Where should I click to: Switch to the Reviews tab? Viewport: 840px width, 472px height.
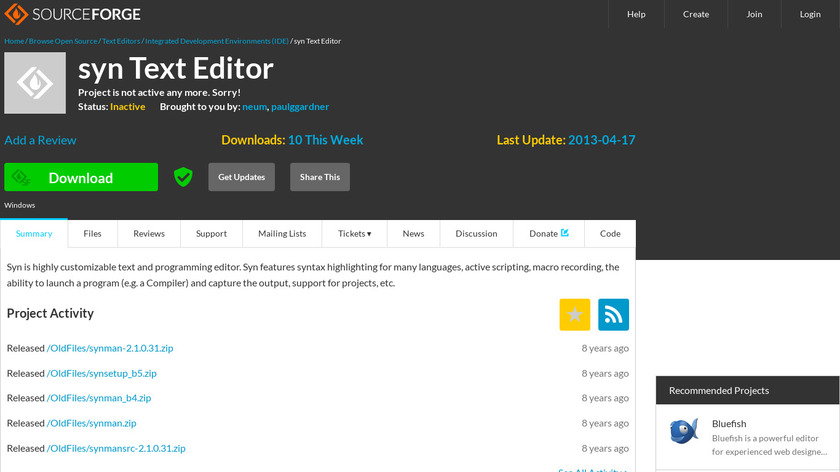pos(149,234)
